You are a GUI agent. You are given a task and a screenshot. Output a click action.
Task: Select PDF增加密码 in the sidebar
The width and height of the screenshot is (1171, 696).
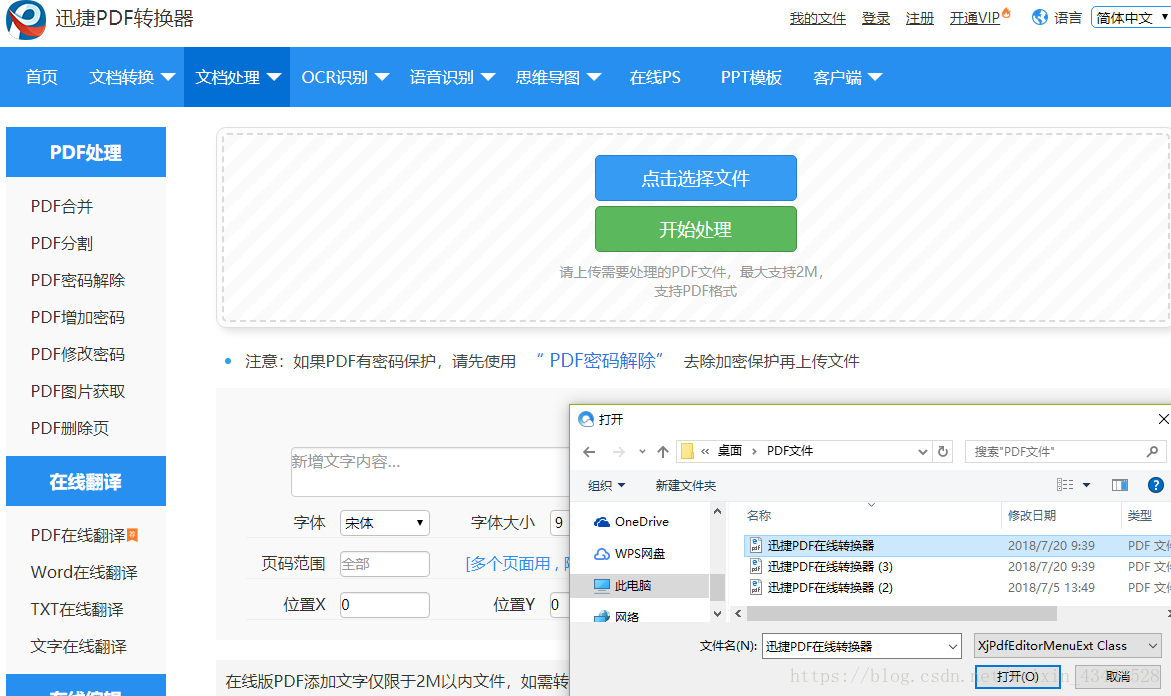pos(78,317)
